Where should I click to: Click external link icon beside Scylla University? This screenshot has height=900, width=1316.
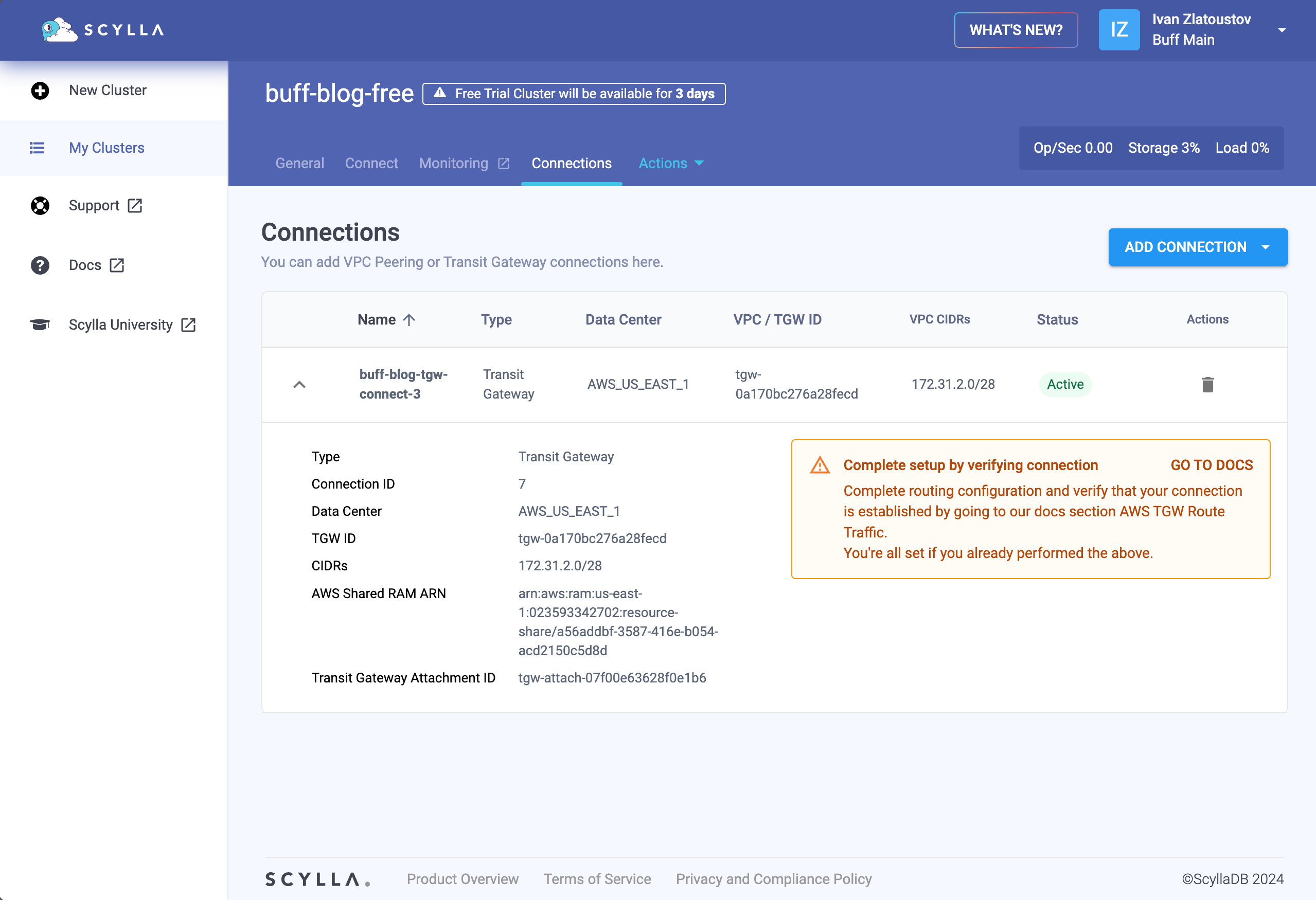[x=188, y=325]
